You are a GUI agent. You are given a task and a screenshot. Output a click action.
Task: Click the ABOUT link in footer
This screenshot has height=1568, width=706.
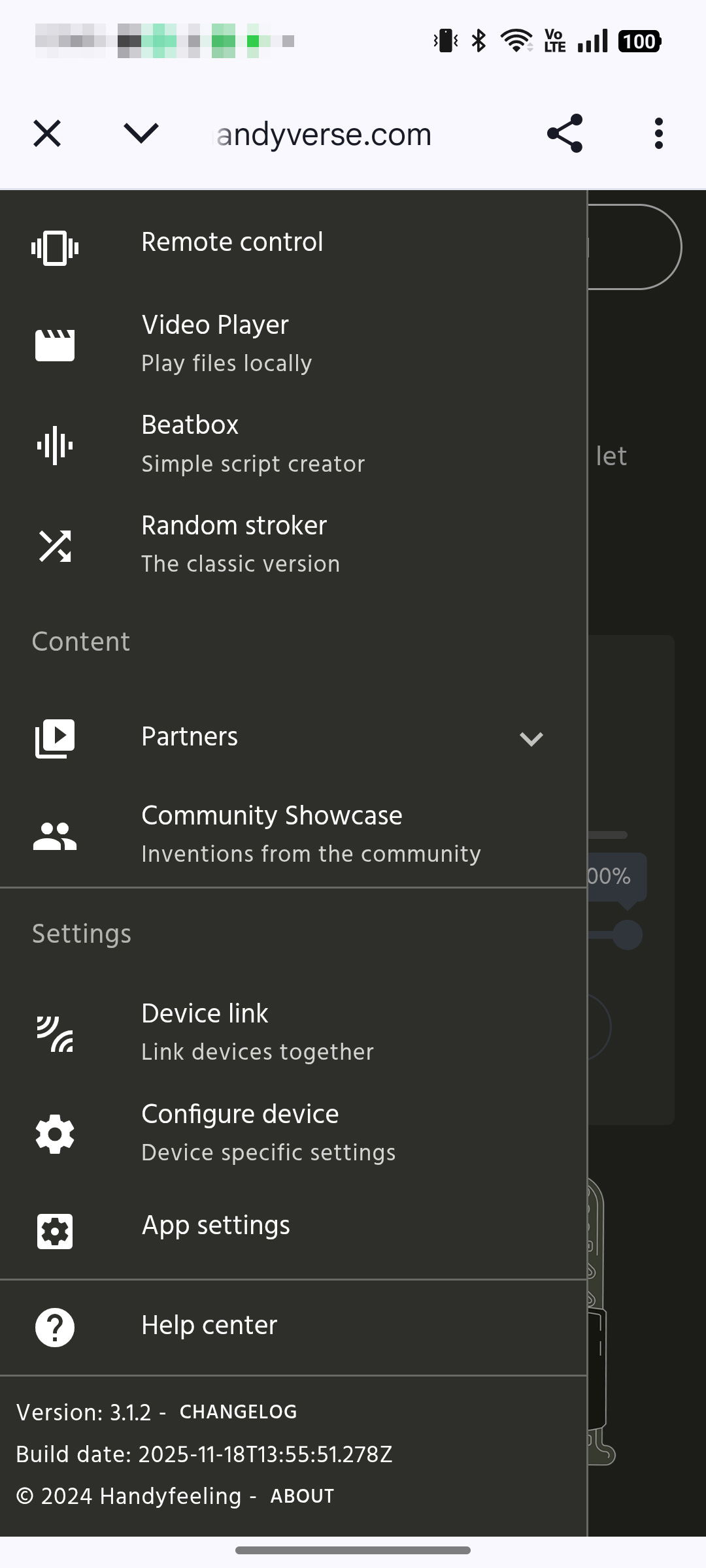click(302, 1496)
